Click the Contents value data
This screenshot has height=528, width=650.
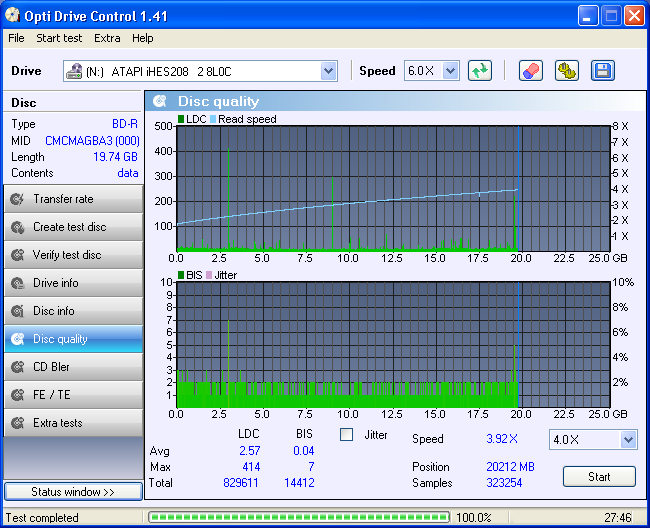pyautogui.click(x=128, y=173)
